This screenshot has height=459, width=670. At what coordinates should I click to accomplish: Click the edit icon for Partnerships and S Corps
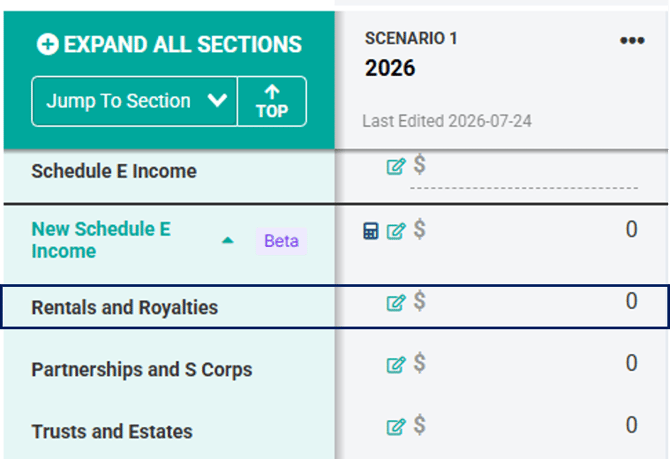(x=396, y=365)
